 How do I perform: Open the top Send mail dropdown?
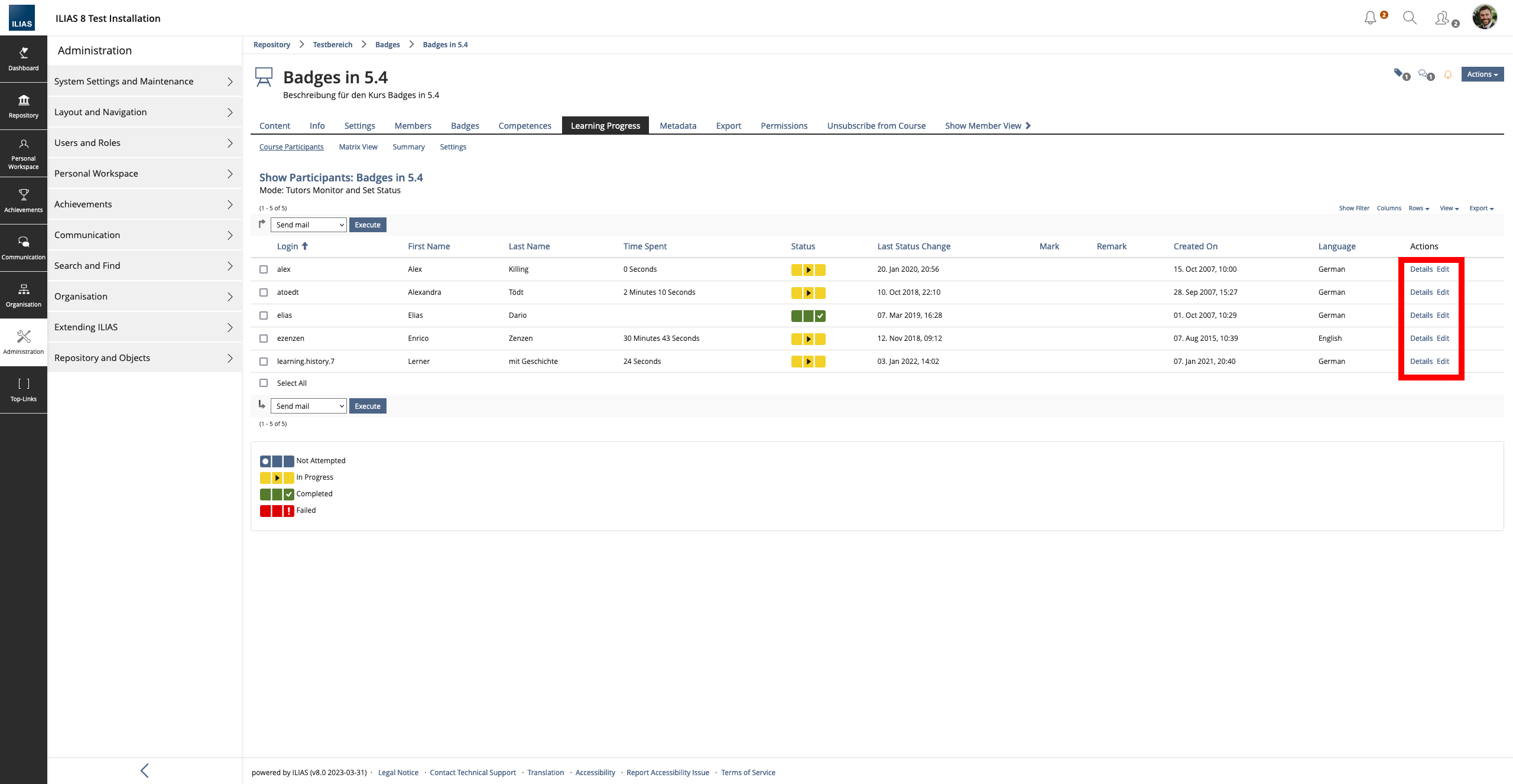tap(309, 225)
